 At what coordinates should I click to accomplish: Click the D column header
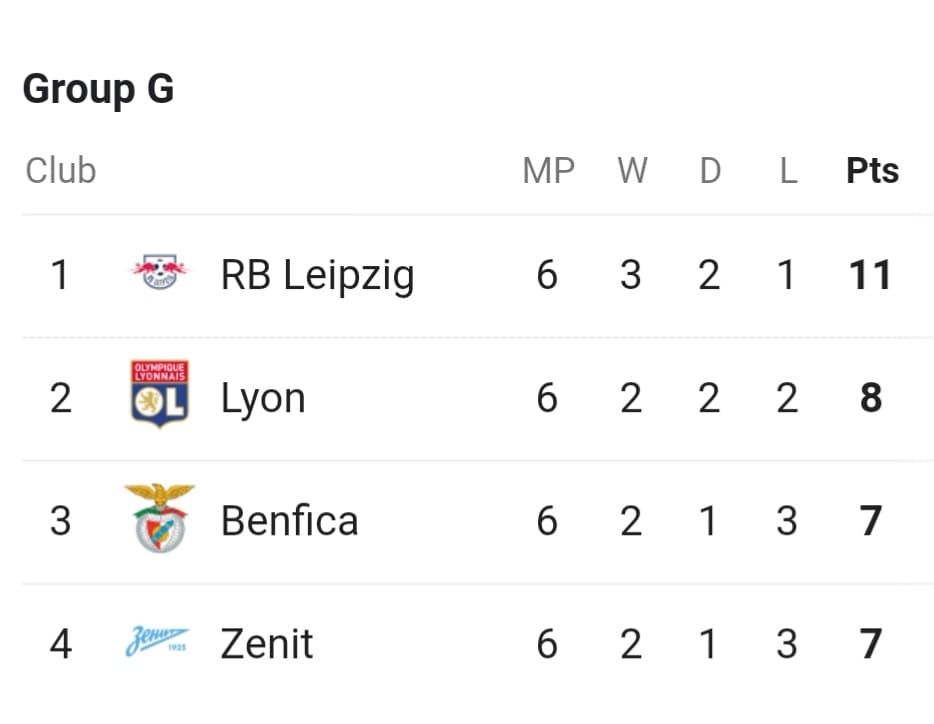(x=710, y=171)
